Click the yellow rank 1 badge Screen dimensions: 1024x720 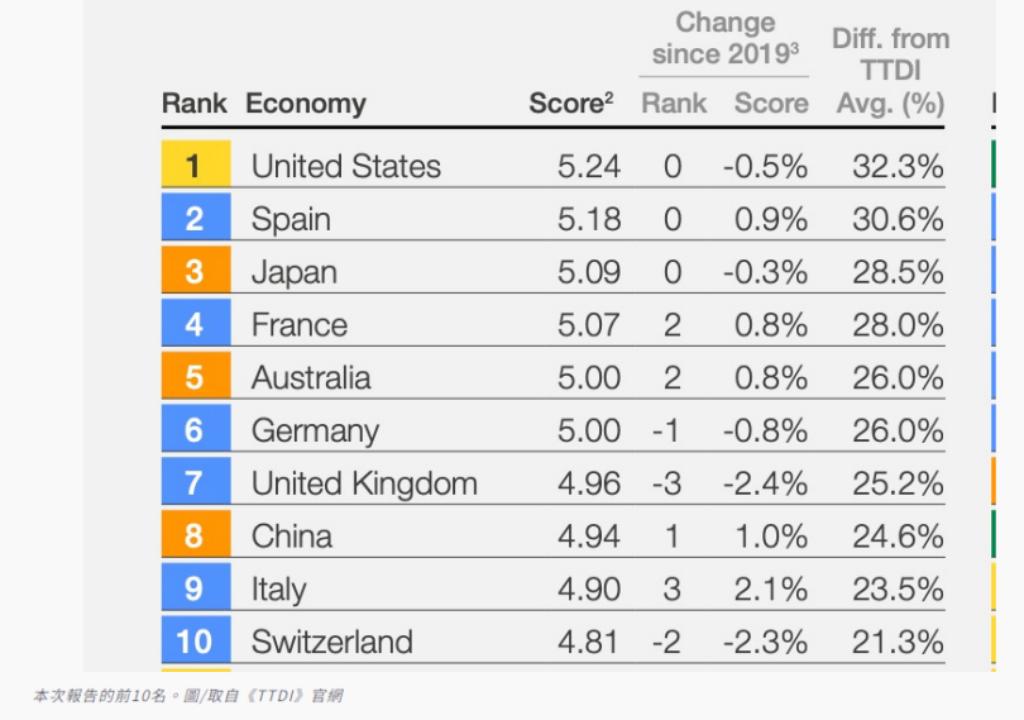pyautogui.click(x=195, y=165)
